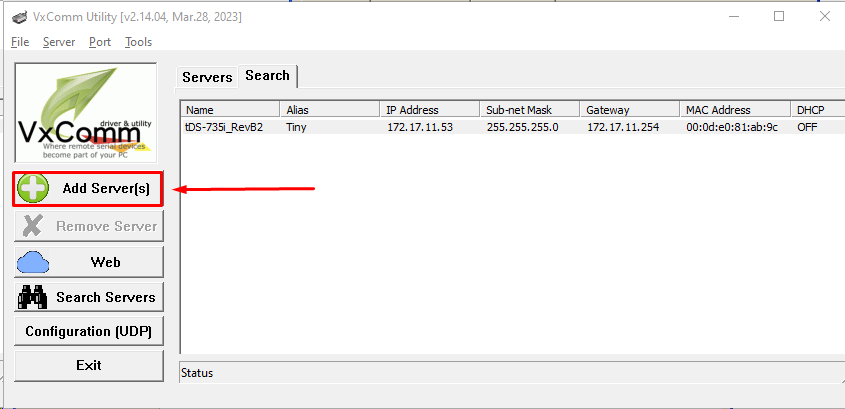The width and height of the screenshot is (845, 409).
Task: Open the Tools menu
Action: (x=138, y=42)
